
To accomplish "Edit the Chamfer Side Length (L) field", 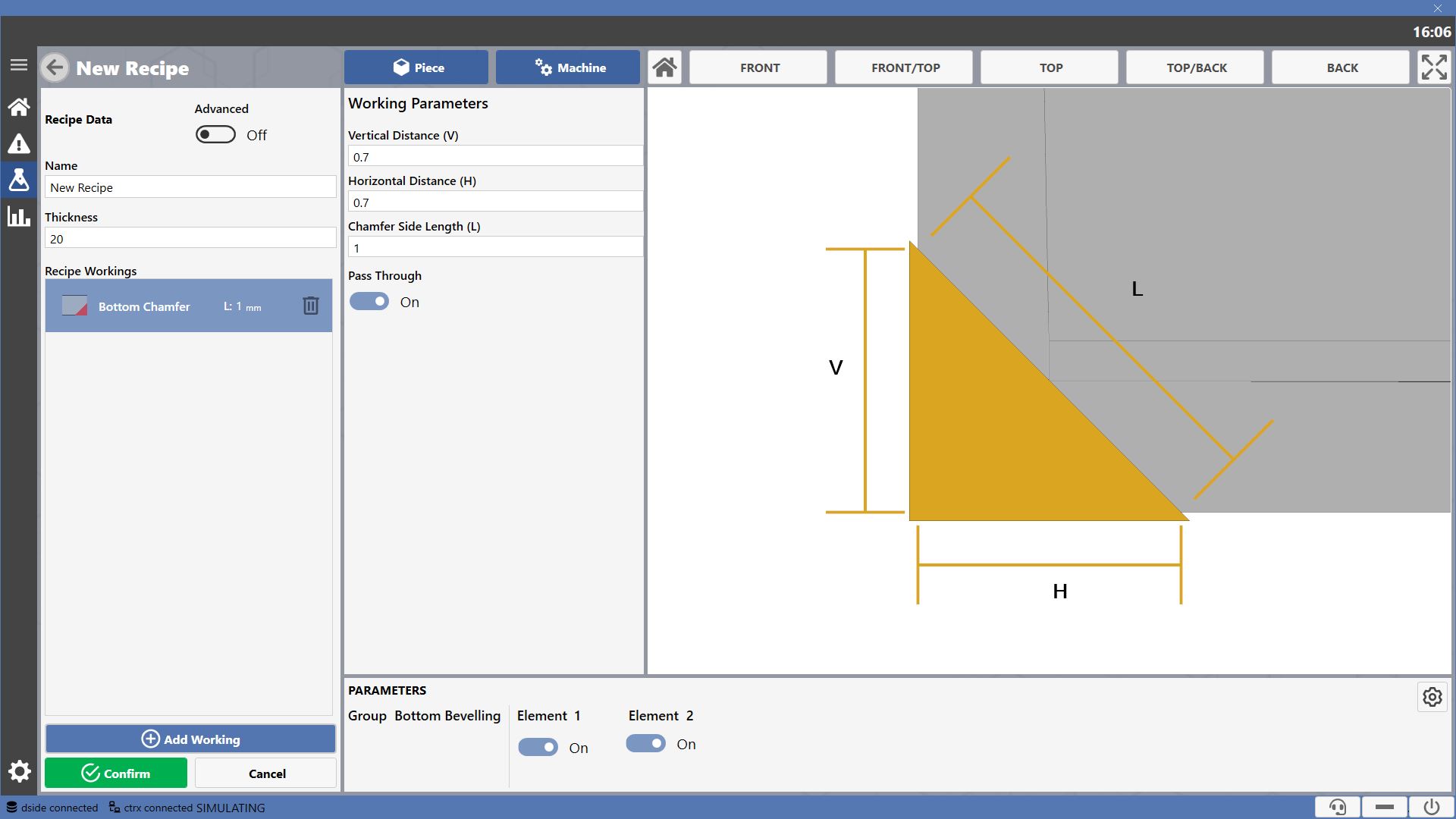I will (495, 248).
